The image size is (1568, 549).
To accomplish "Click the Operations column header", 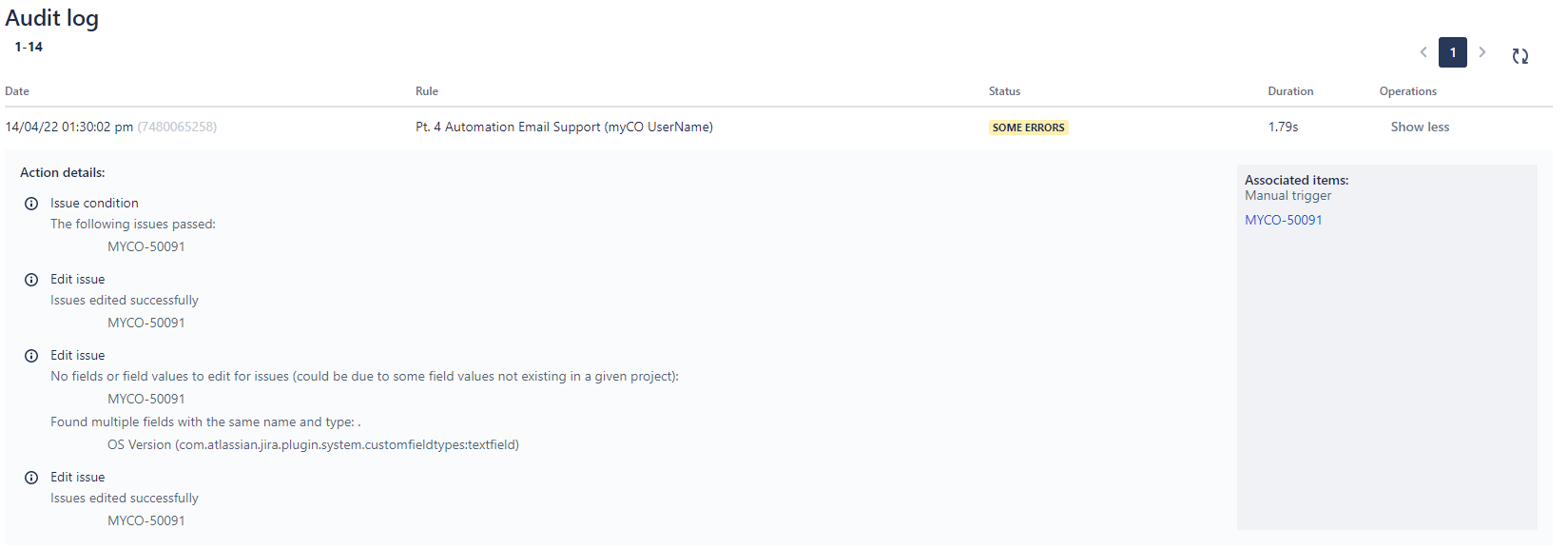I will coord(1408,91).
